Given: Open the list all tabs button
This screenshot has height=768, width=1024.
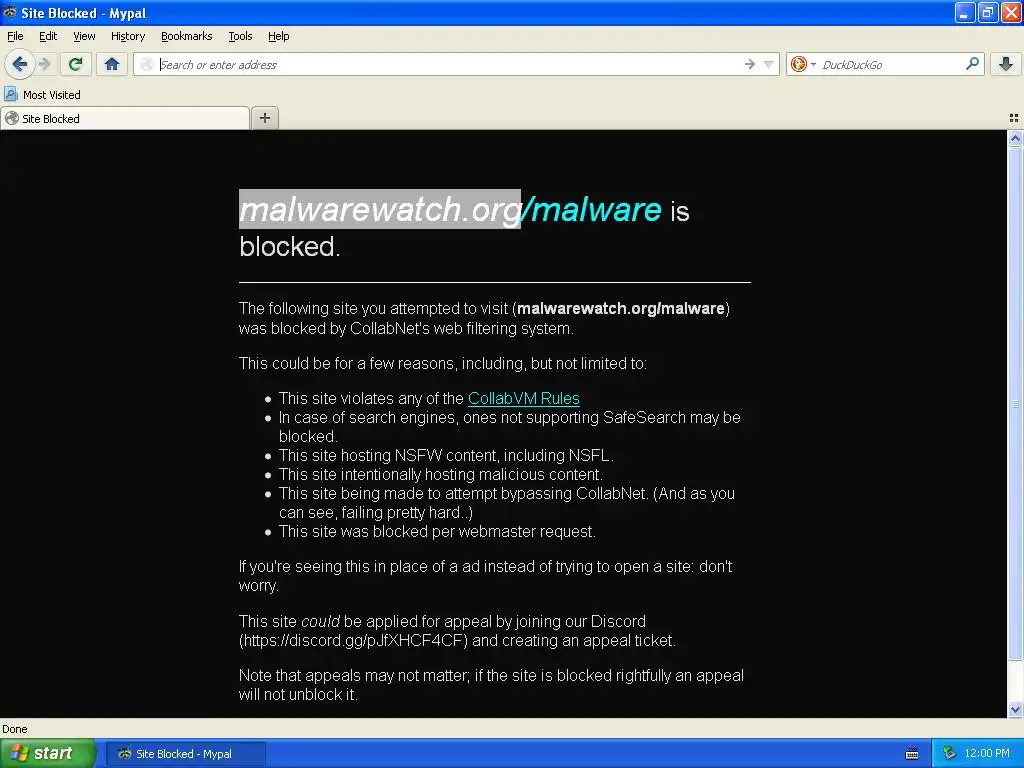Looking at the screenshot, I should 1014,118.
